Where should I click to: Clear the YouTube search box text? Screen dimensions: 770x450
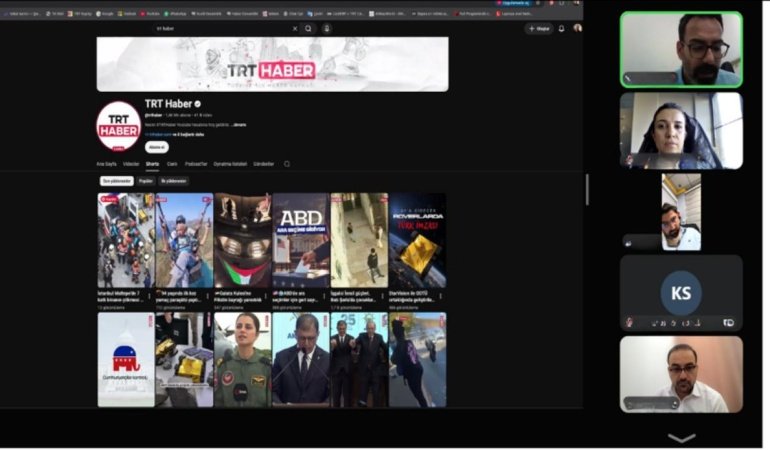(295, 28)
